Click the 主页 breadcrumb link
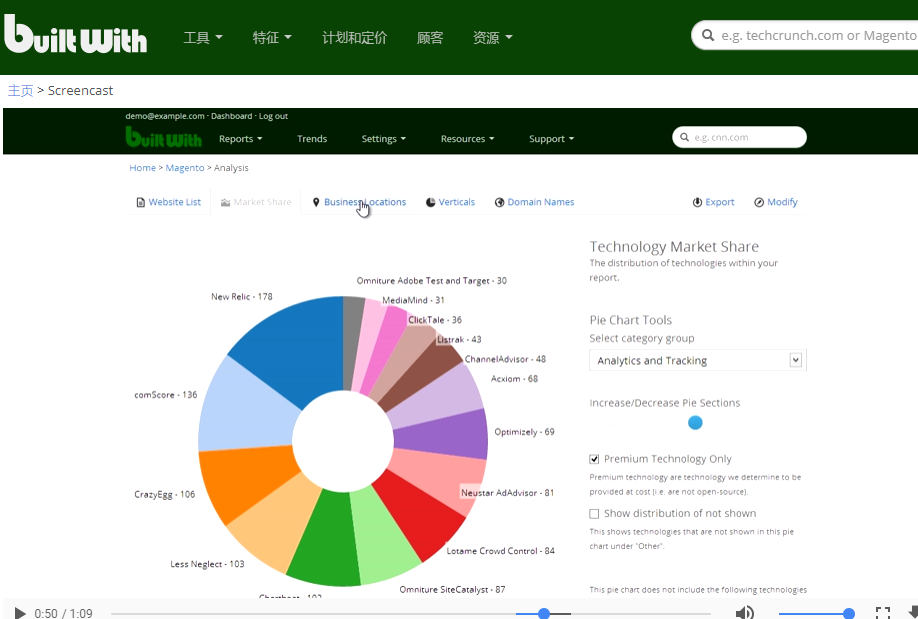This screenshot has width=918, height=619. pyautogui.click(x=20, y=91)
